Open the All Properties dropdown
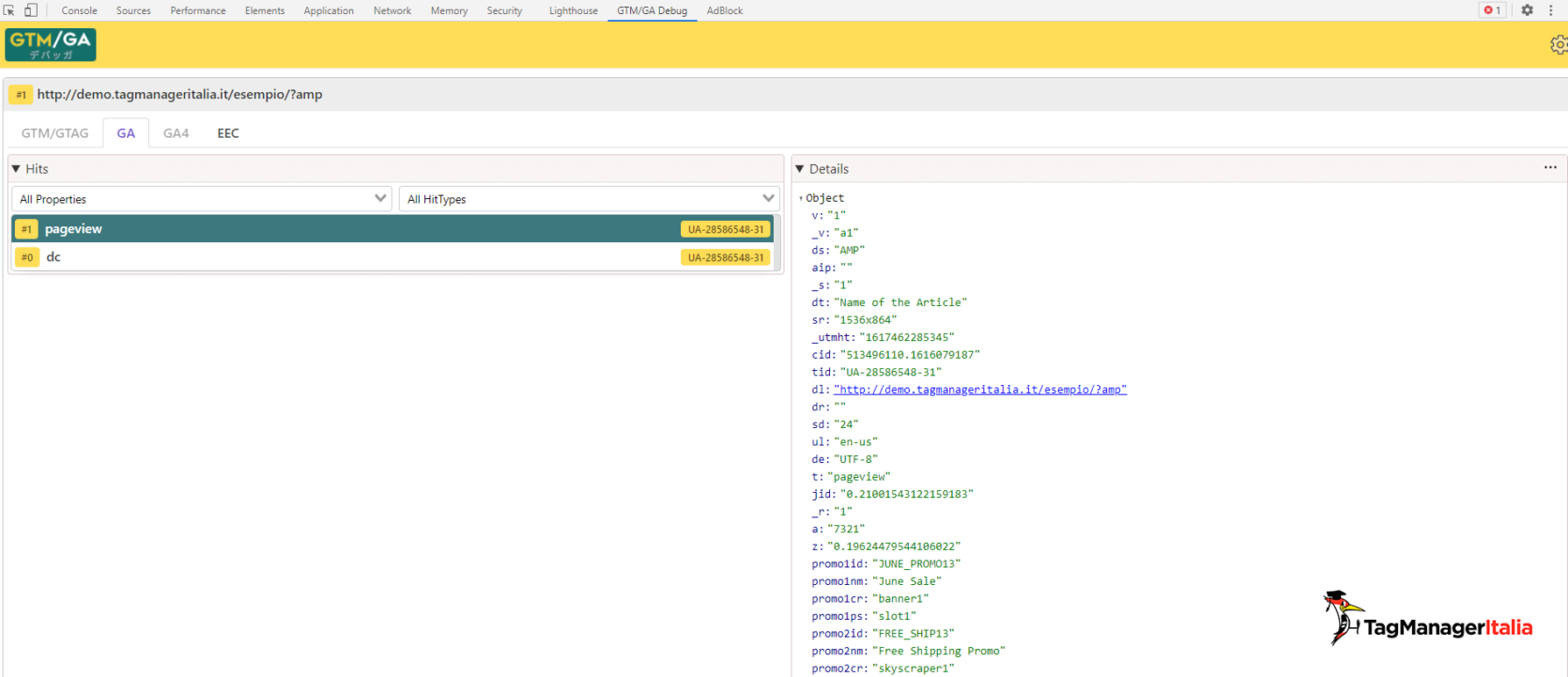1568x677 pixels. (202, 199)
